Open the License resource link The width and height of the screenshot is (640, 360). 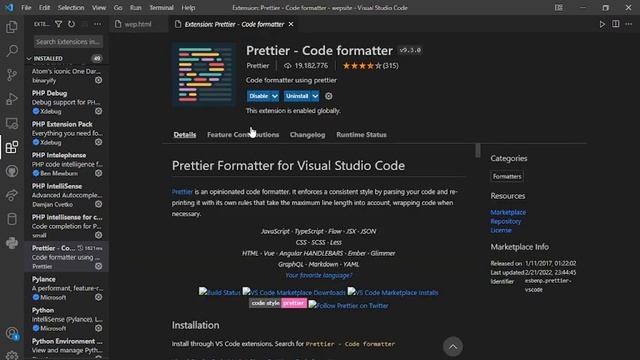(501, 230)
